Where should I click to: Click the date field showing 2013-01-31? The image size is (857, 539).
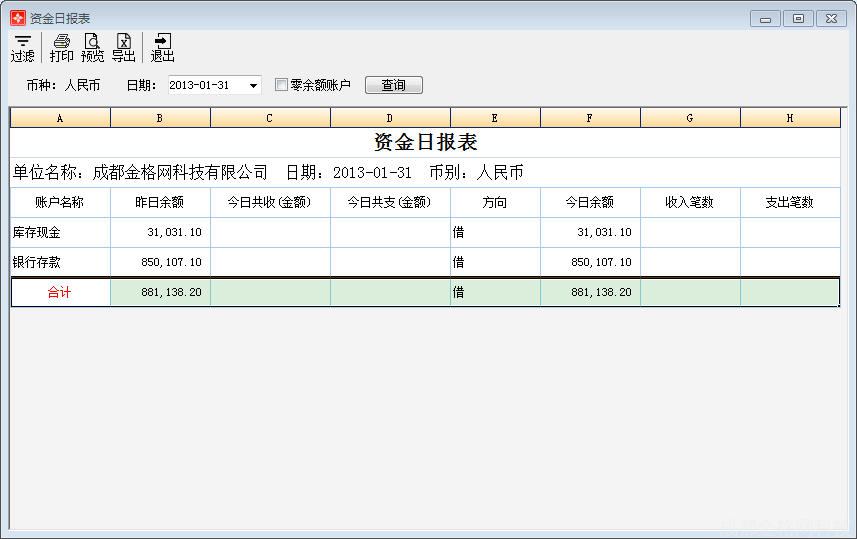(x=205, y=86)
